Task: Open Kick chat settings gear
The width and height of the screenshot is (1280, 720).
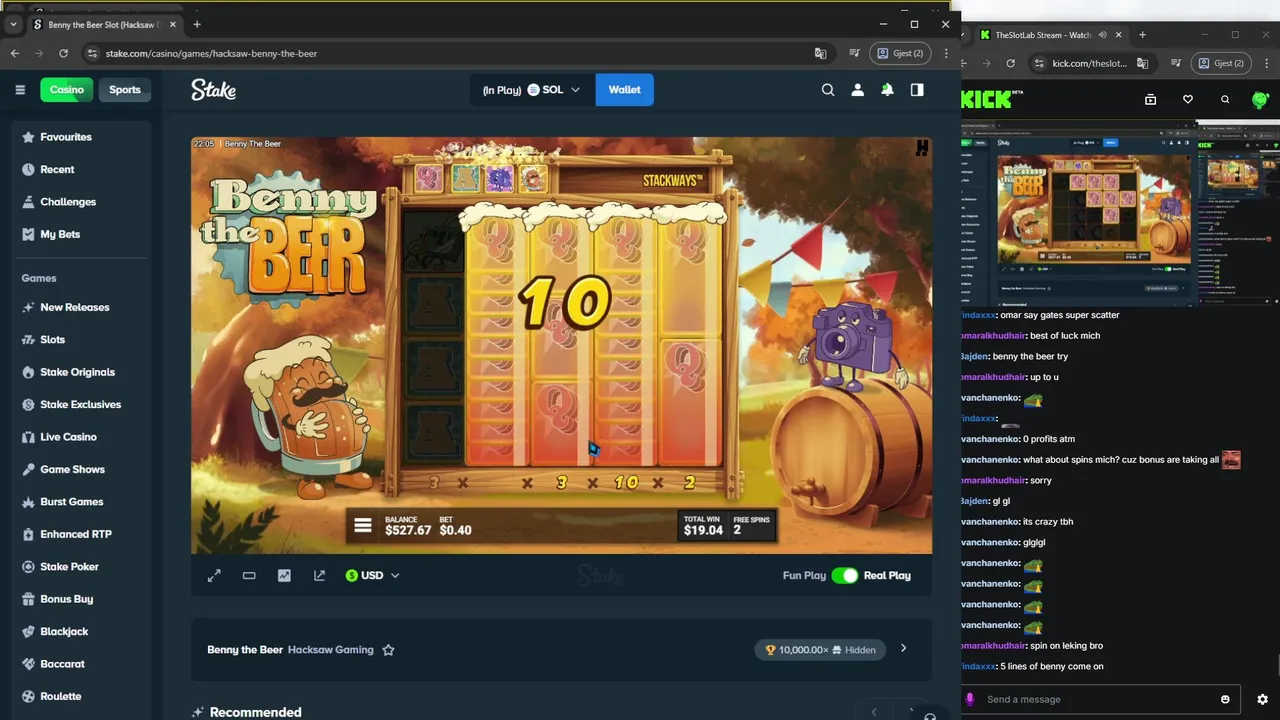Action: point(1262,699)
